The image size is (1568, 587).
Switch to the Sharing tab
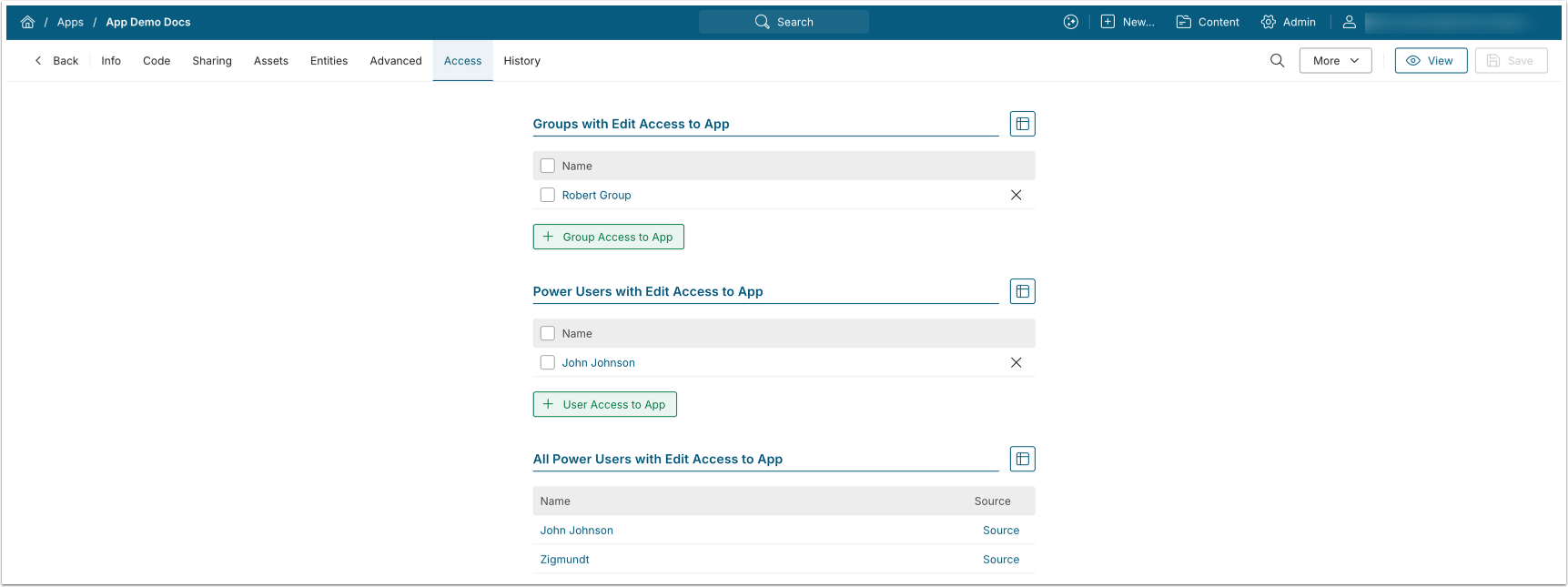pos(212,61)
